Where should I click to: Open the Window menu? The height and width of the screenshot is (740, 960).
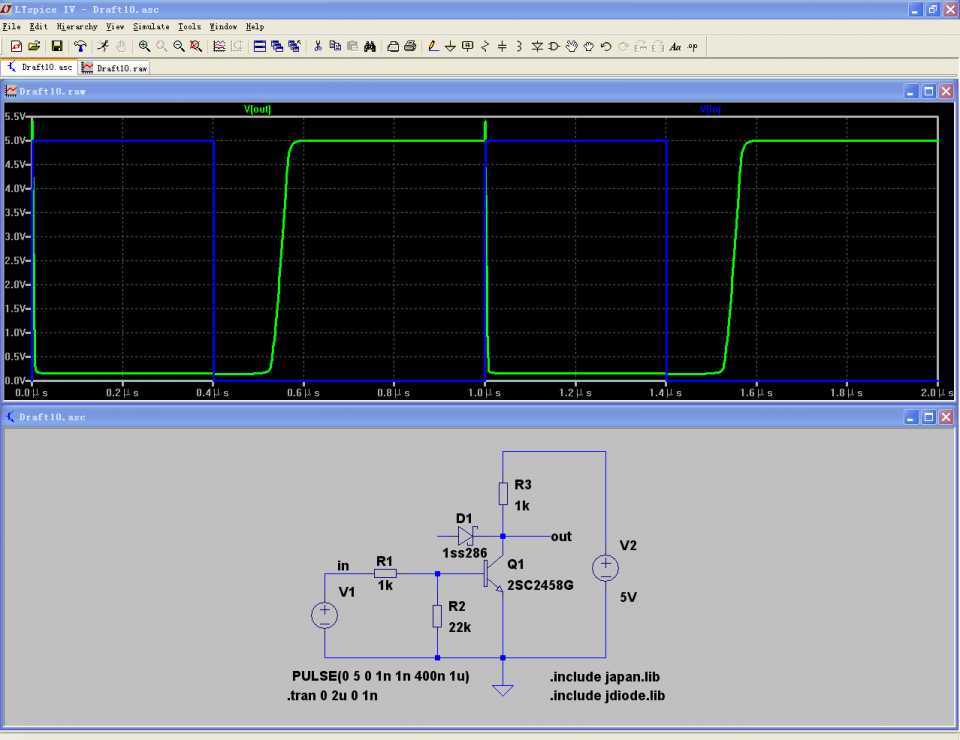[x=223, y=26]
